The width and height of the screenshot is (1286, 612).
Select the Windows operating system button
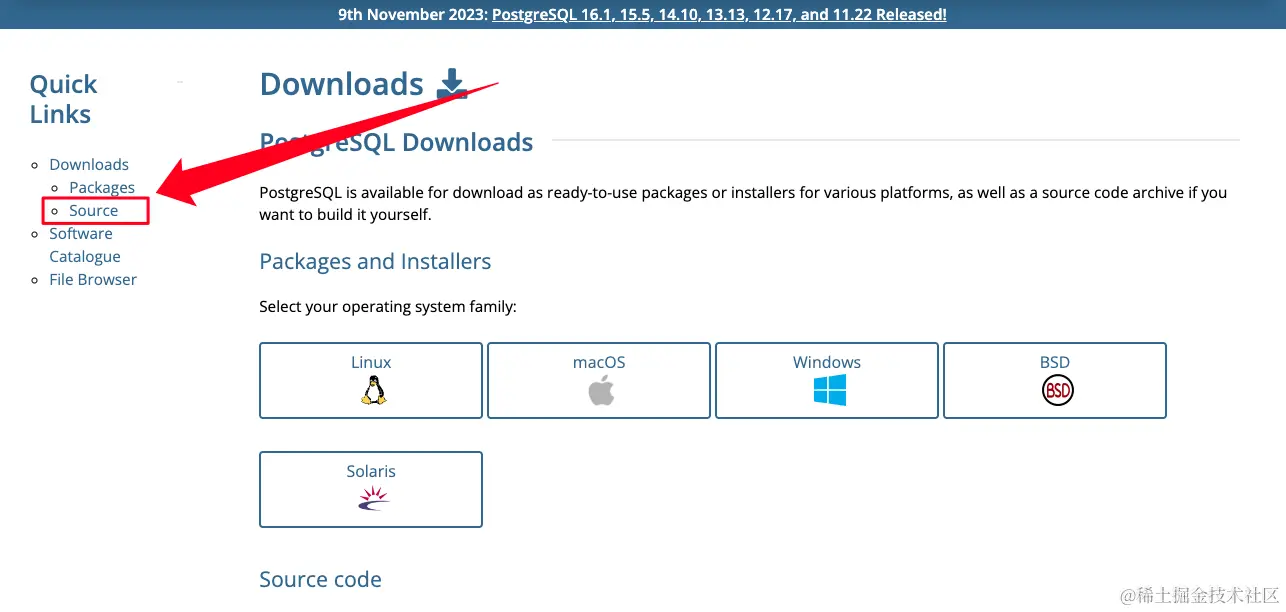coord(827,380)
